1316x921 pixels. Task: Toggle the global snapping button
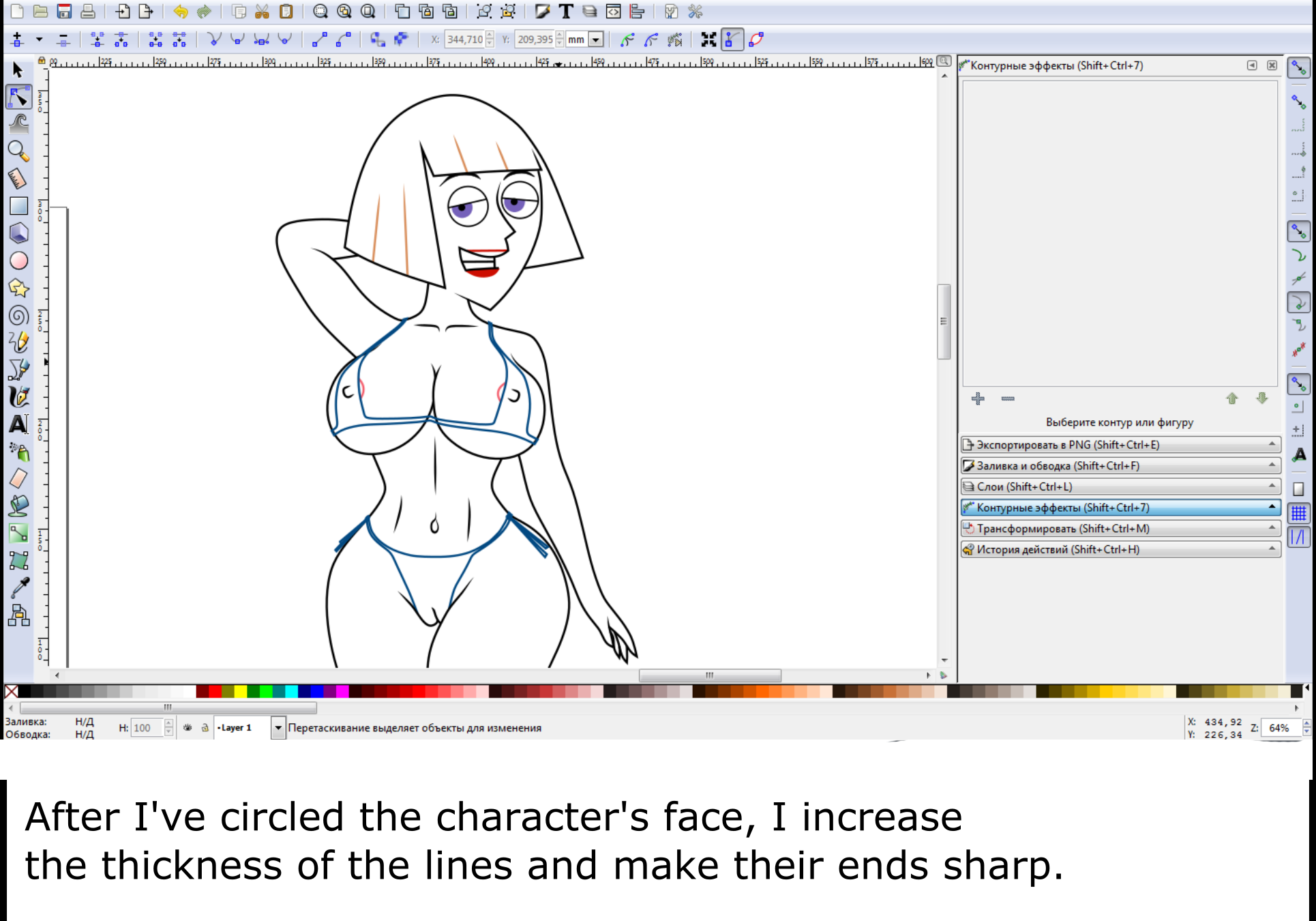pyautogui.click(x=1298, y=68)
